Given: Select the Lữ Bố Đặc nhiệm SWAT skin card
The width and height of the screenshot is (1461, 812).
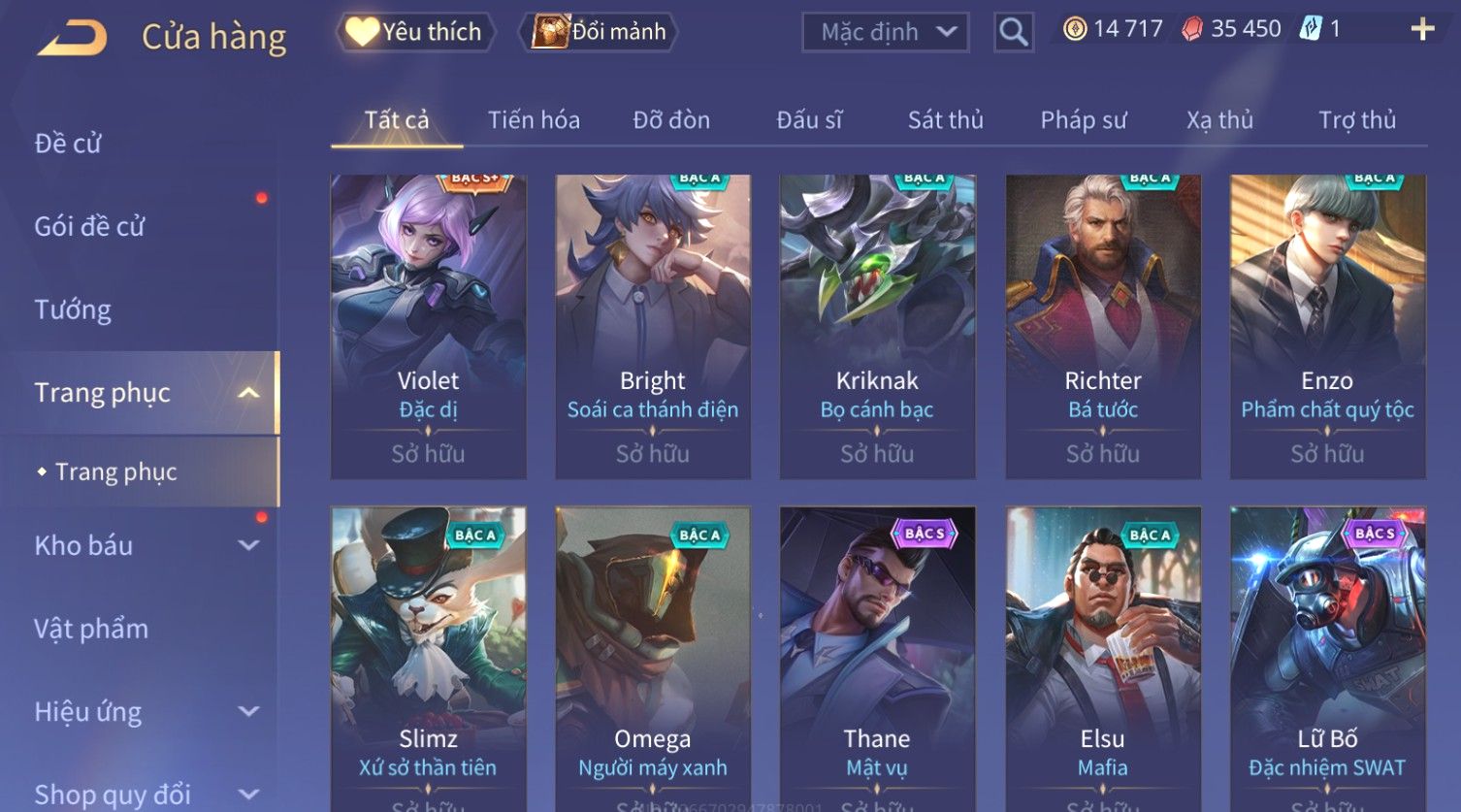Looking at the screenshot, I should point(1328,660).
